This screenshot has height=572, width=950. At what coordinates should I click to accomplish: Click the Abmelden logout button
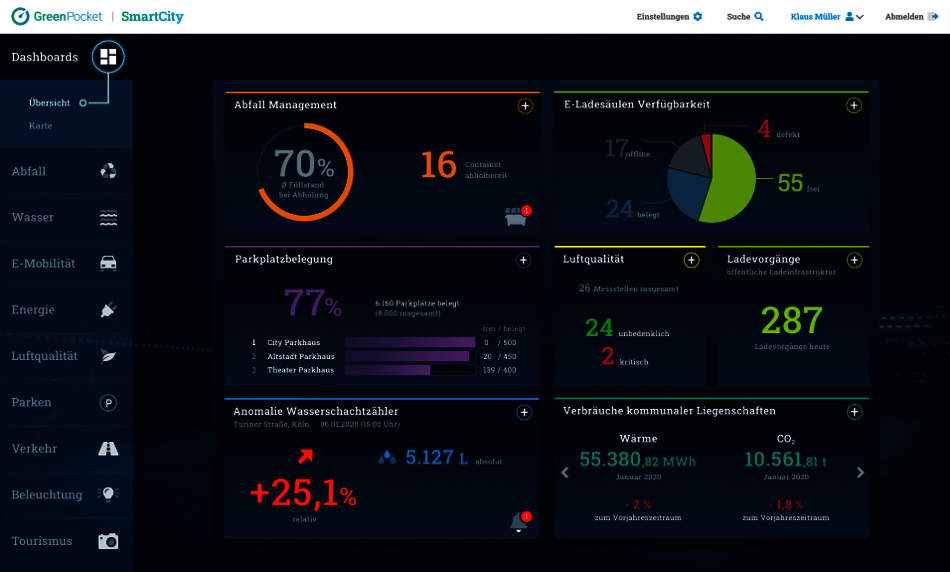coord(909,17)
